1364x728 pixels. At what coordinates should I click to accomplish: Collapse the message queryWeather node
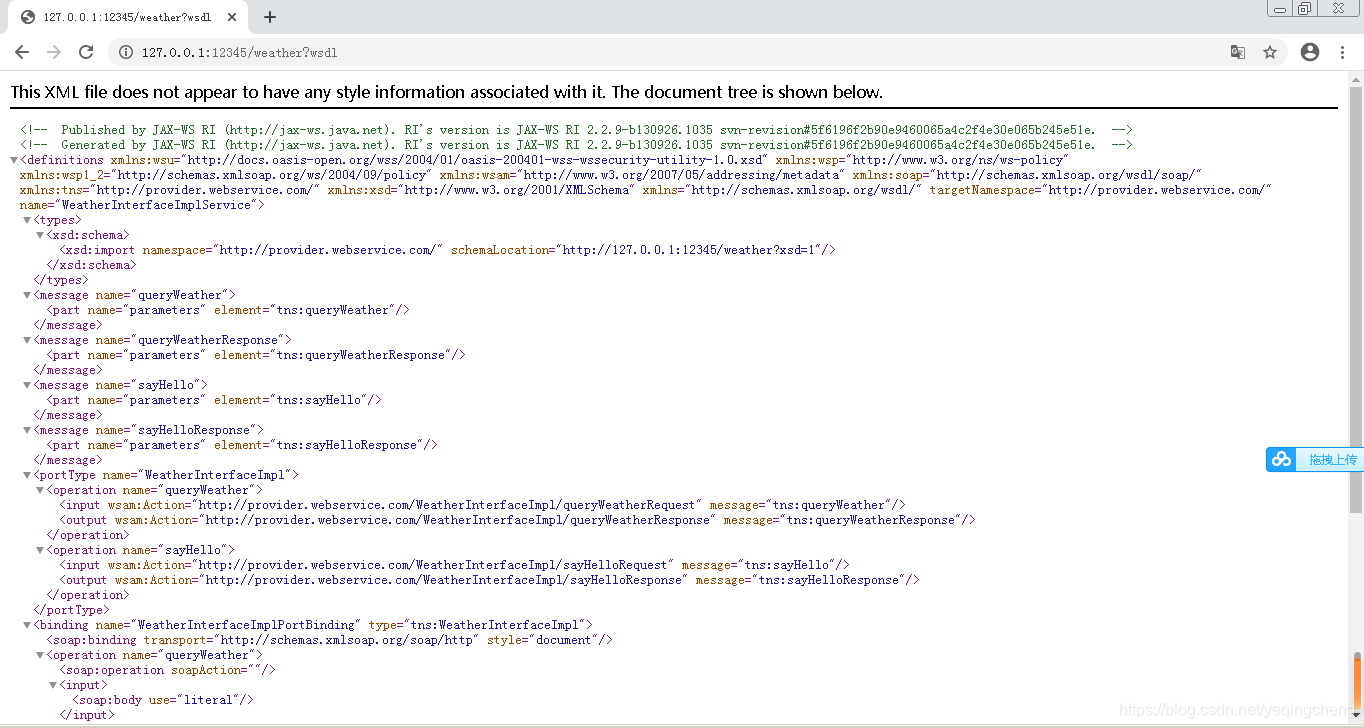[27, 295]
